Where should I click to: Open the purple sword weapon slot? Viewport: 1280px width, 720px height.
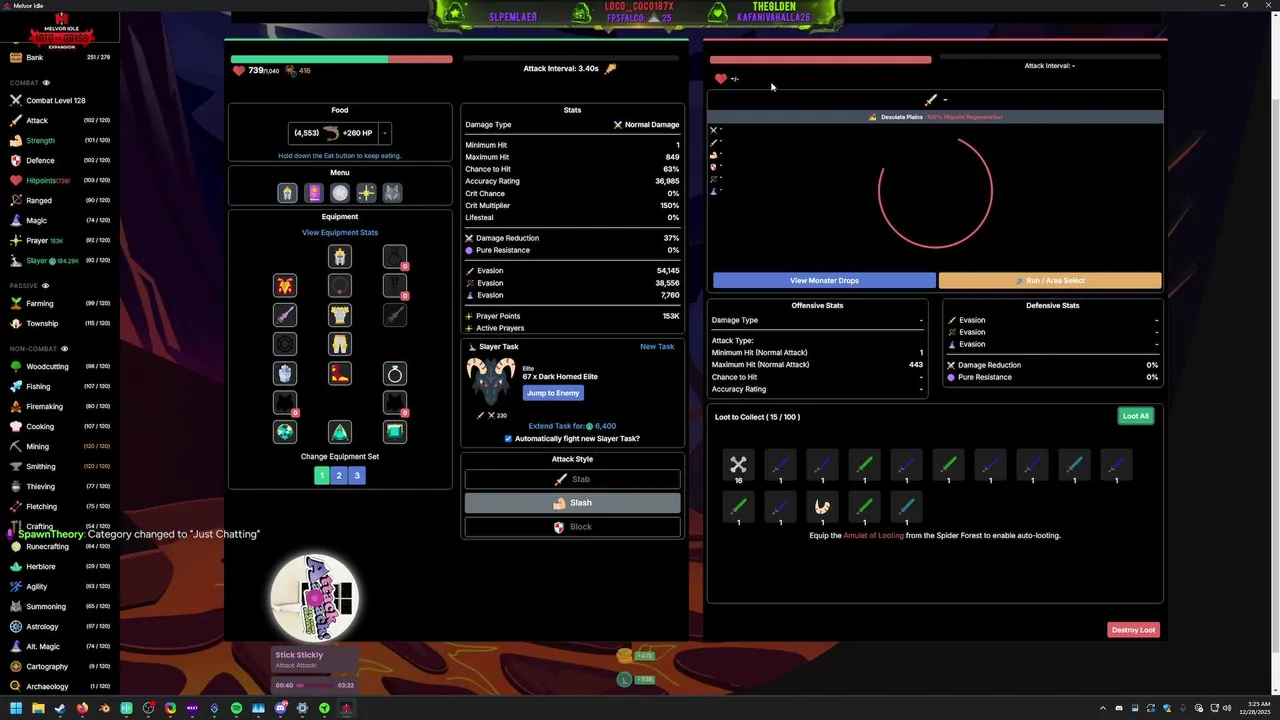coord(285,315)
